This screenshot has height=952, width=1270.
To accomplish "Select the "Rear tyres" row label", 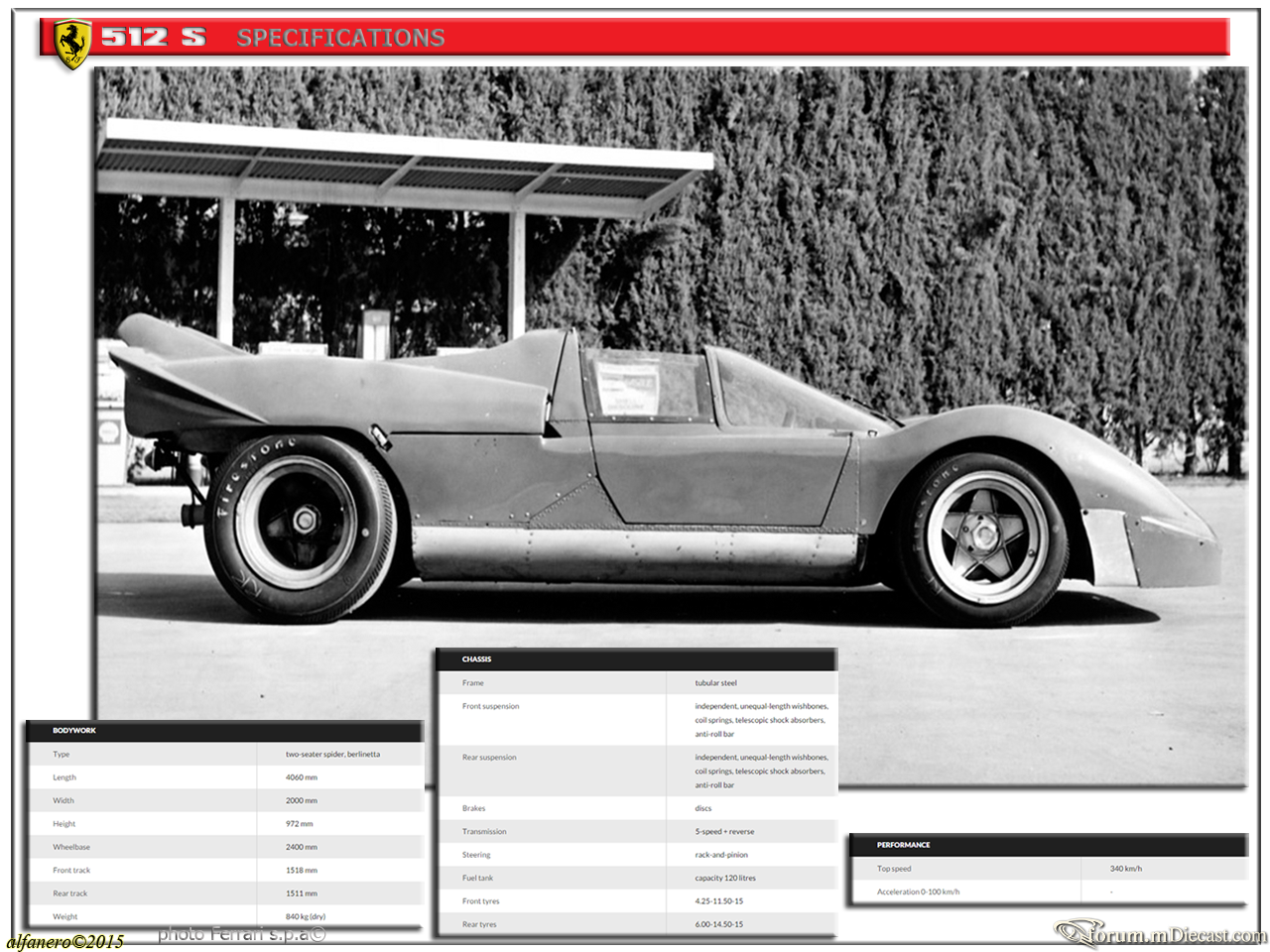I will (479, 924).
